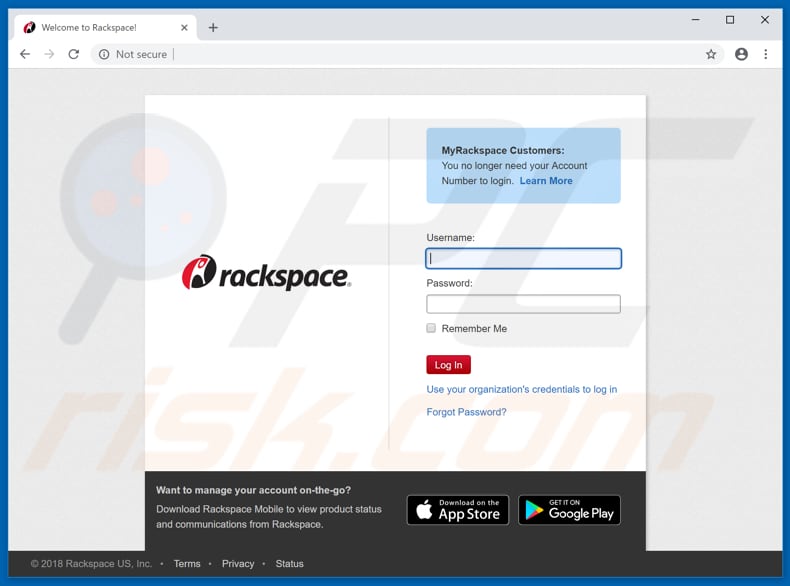Select the Welcome to Rackspace! tab
The height and width of the screenshot is (586, 790).
click(x=105, y=28)
